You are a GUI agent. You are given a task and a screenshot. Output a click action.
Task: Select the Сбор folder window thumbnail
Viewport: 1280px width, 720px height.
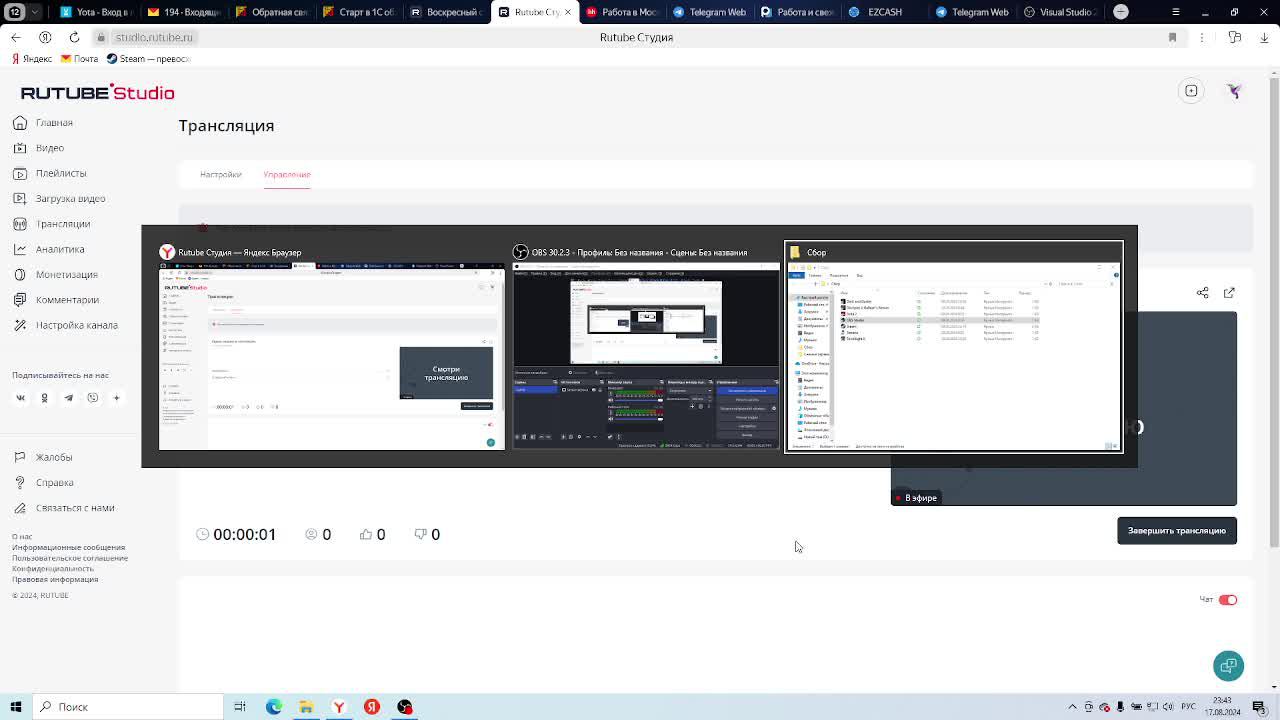tap(954, 347)
